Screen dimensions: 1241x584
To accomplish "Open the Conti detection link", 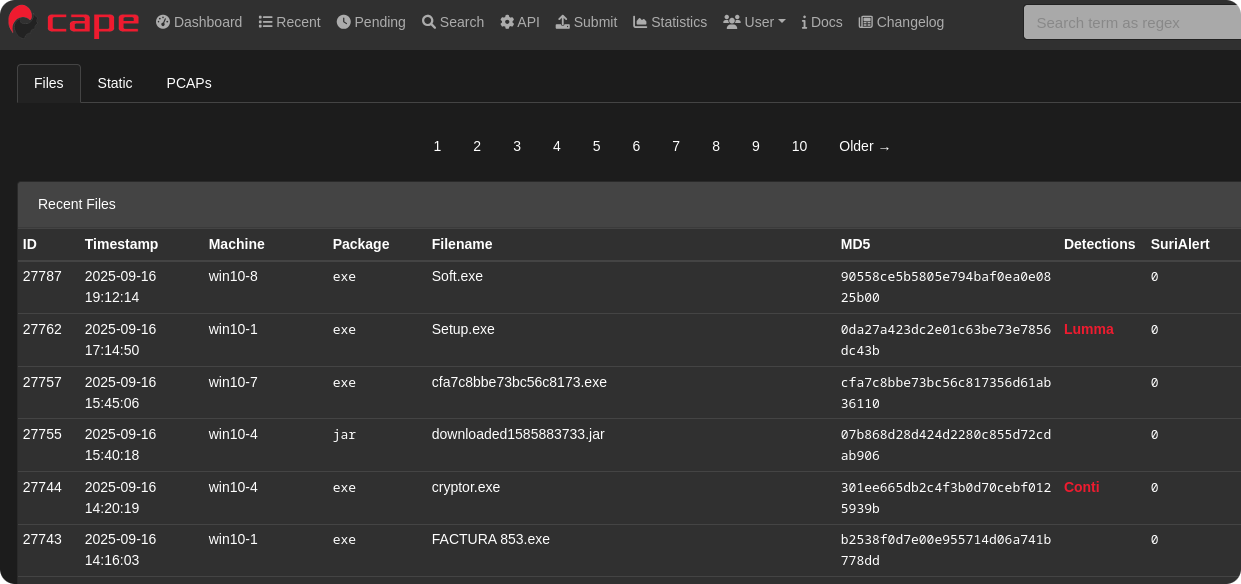I will (x=1081, y=487).
